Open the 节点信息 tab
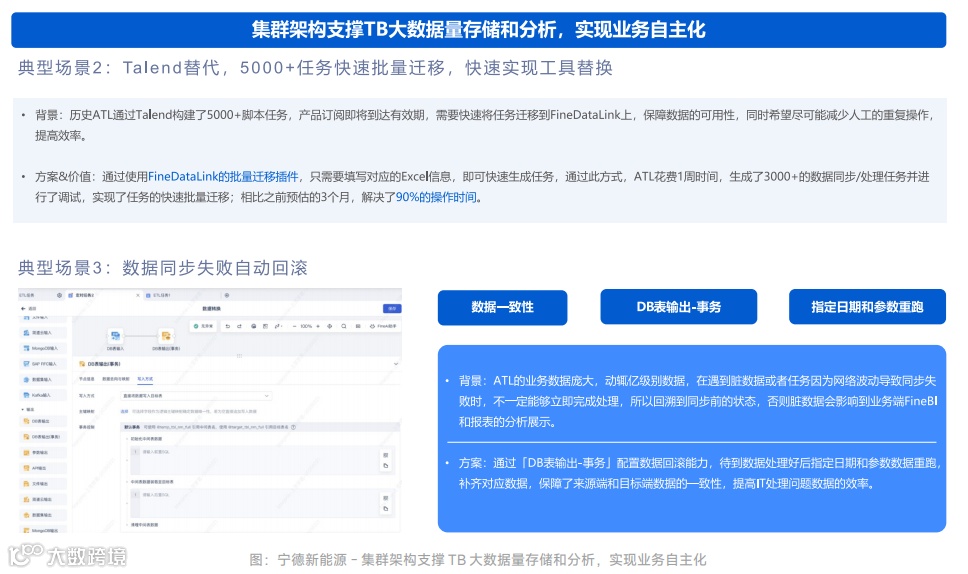This screenshot has width=968, height=574. click(x=86, y=379)
